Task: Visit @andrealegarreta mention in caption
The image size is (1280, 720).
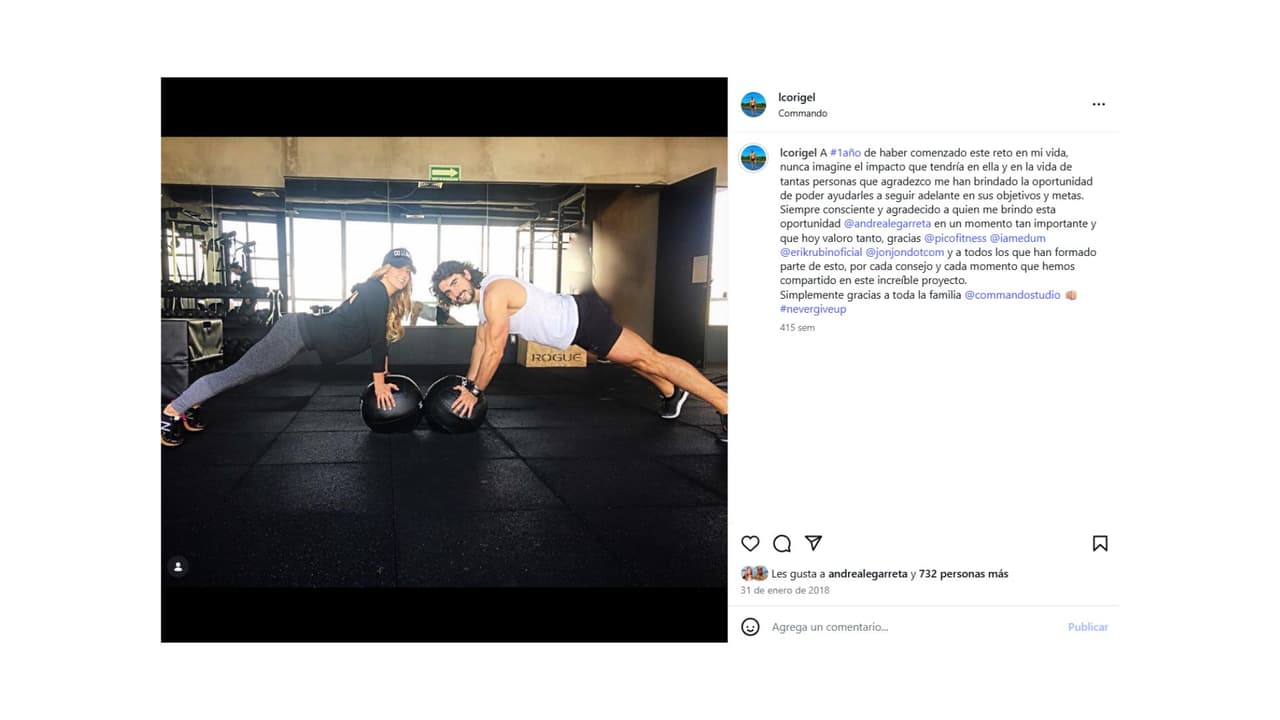Action: [888, 224]
